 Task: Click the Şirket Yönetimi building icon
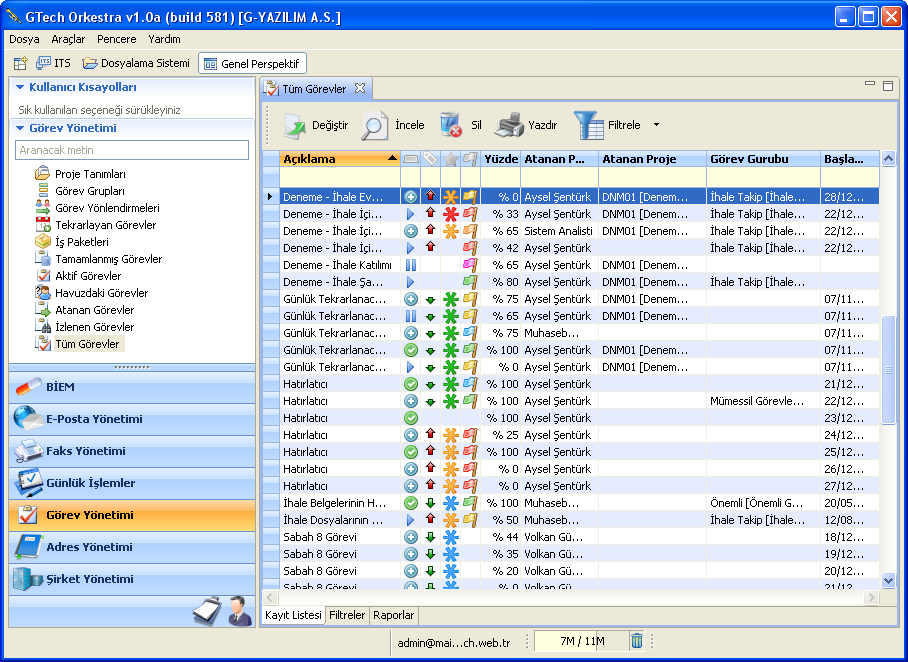(28, 579)
